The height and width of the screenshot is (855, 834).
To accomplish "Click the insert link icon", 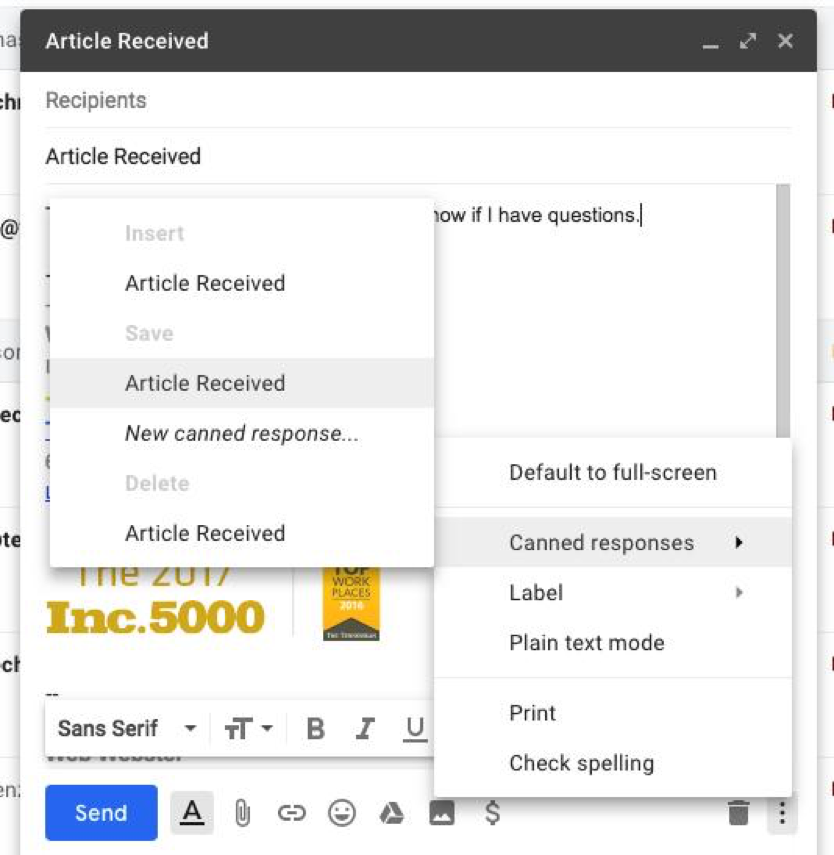I will click(291, 813).
